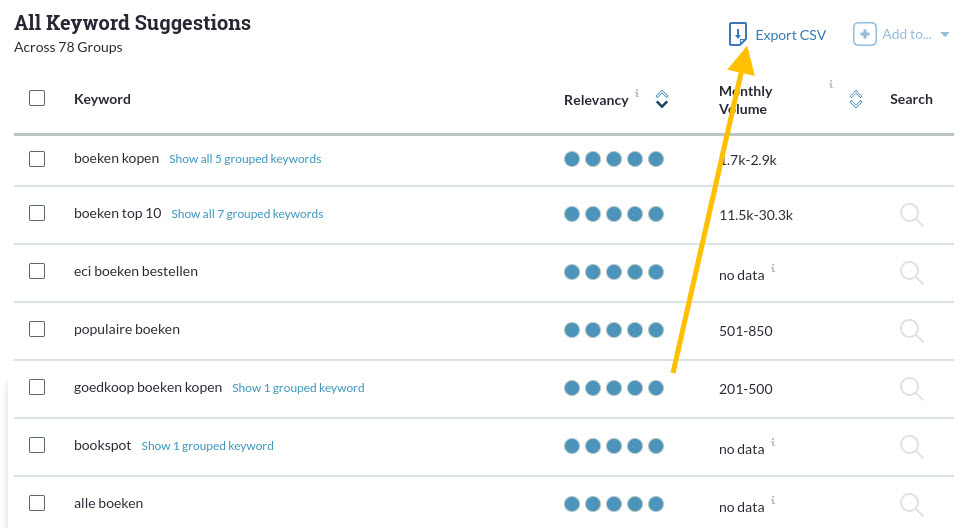Click the Export CSV link text
Viewport: 968px width, 528px height.
790,35
